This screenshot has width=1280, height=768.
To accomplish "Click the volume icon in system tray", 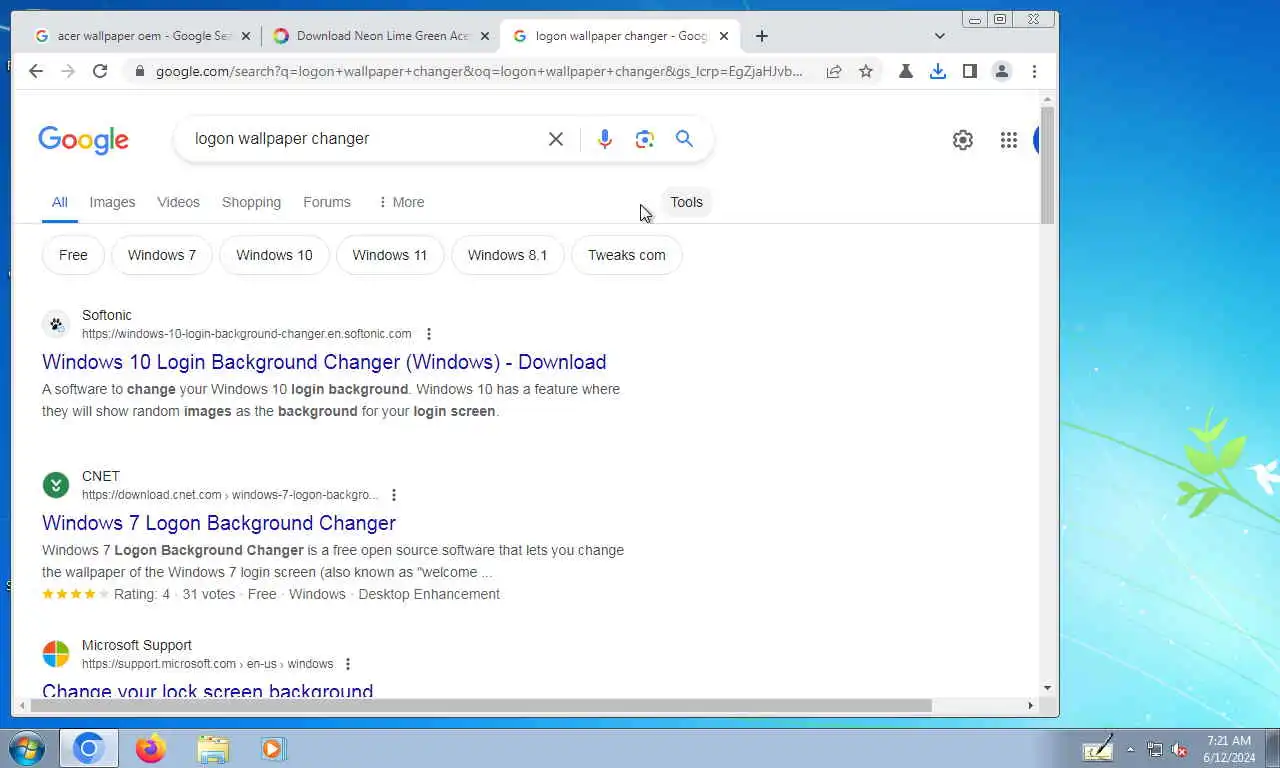I will click(1179, 749).
